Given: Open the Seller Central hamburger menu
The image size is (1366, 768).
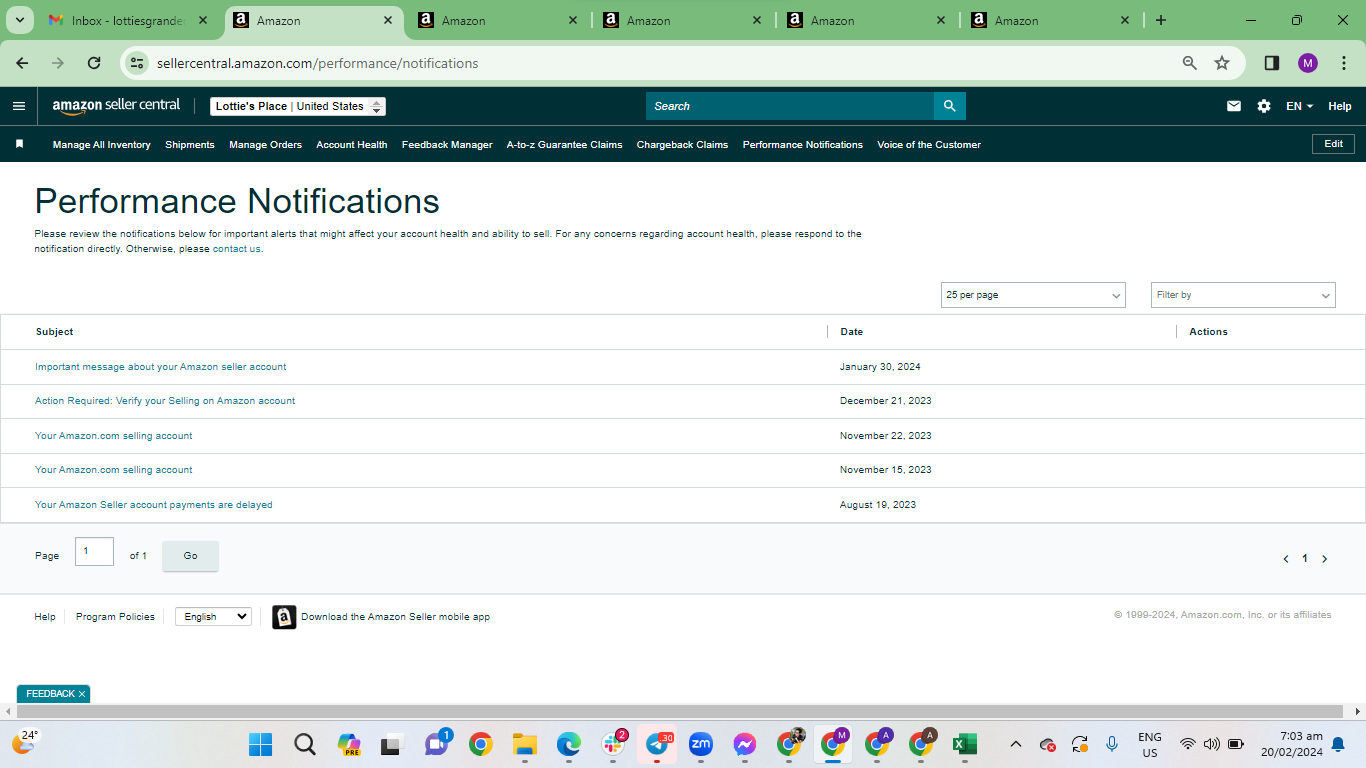Looking at the screenshot, I should pyautogui.click(x=19, y=106).
